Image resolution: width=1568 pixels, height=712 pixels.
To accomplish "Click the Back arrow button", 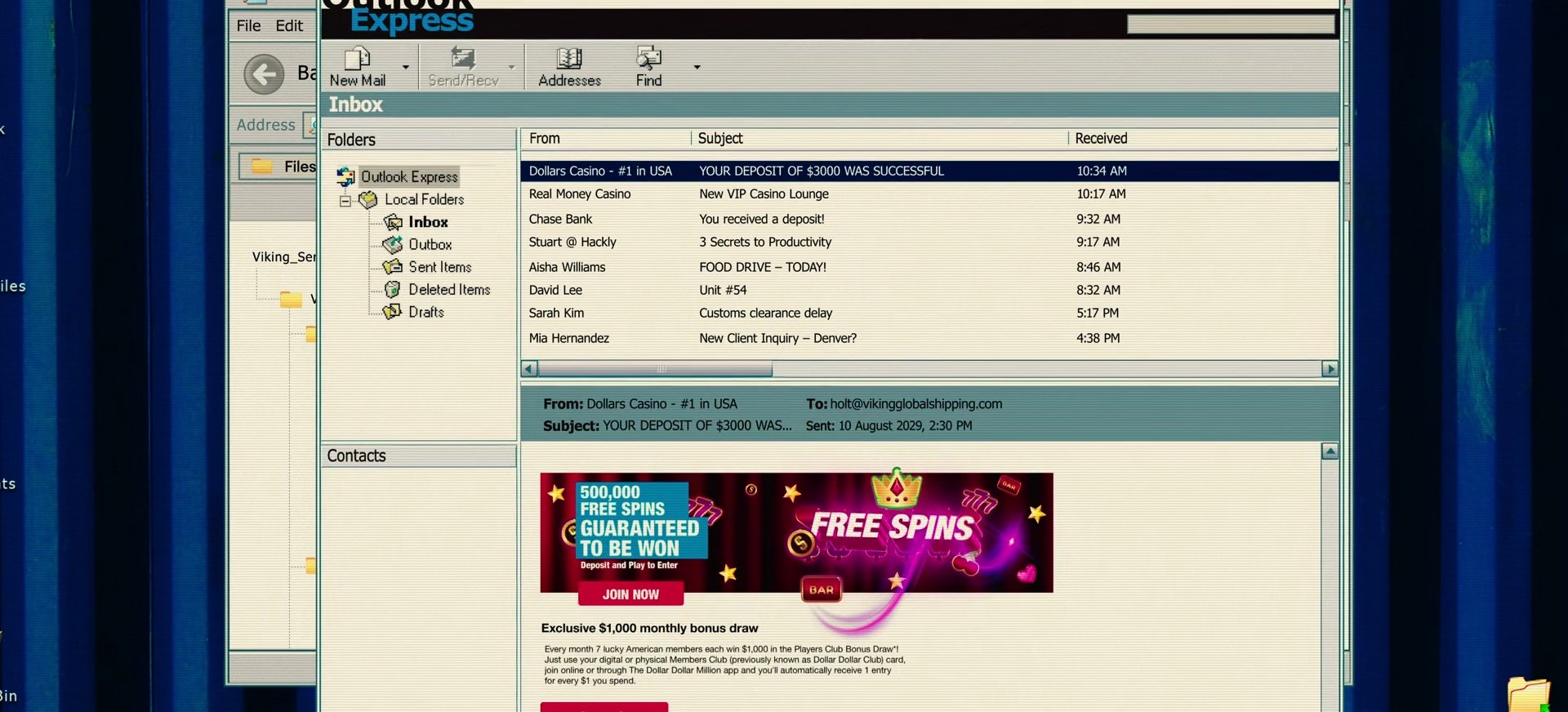I will coord(264,75).
